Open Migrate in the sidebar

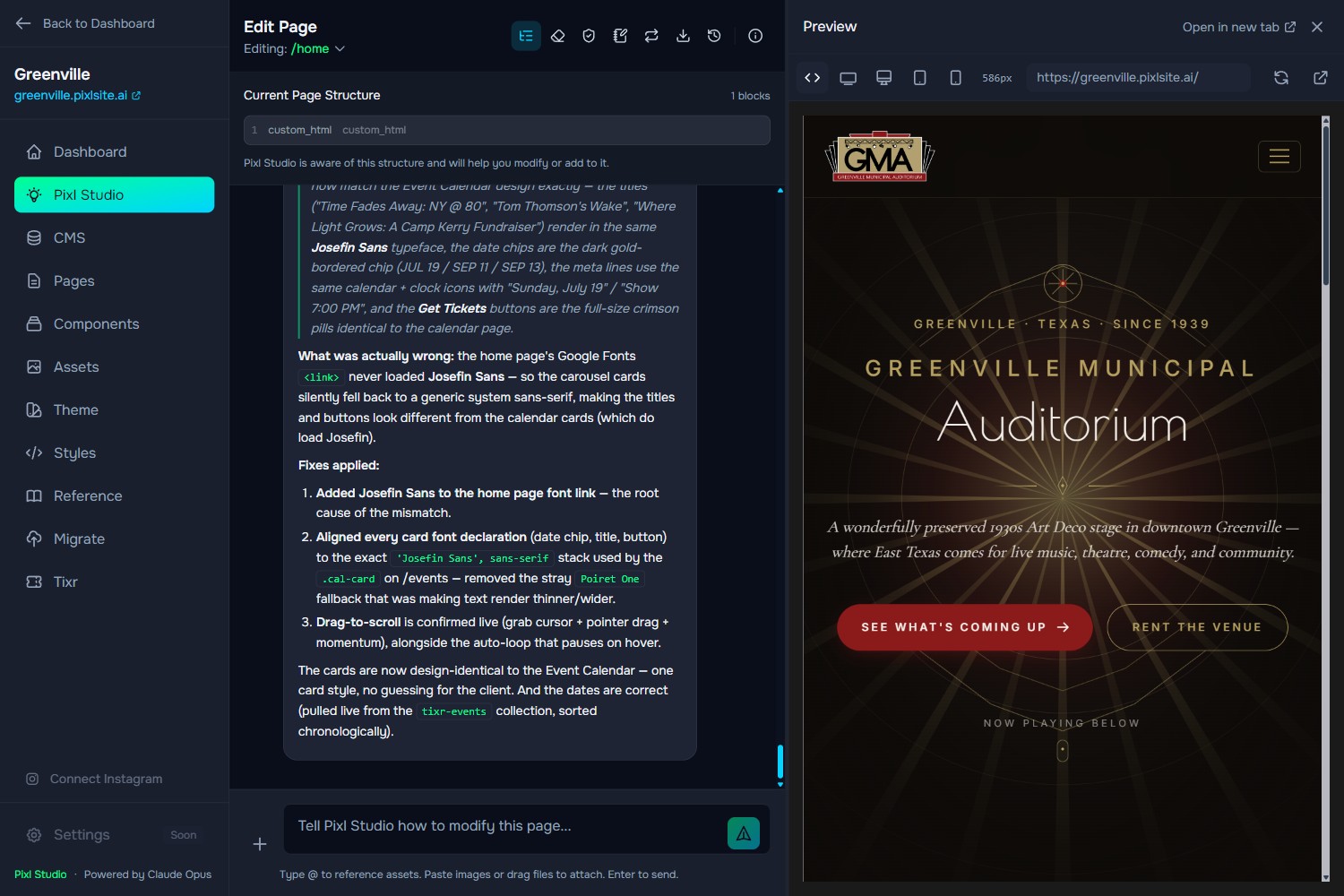(x=115, y=538)
